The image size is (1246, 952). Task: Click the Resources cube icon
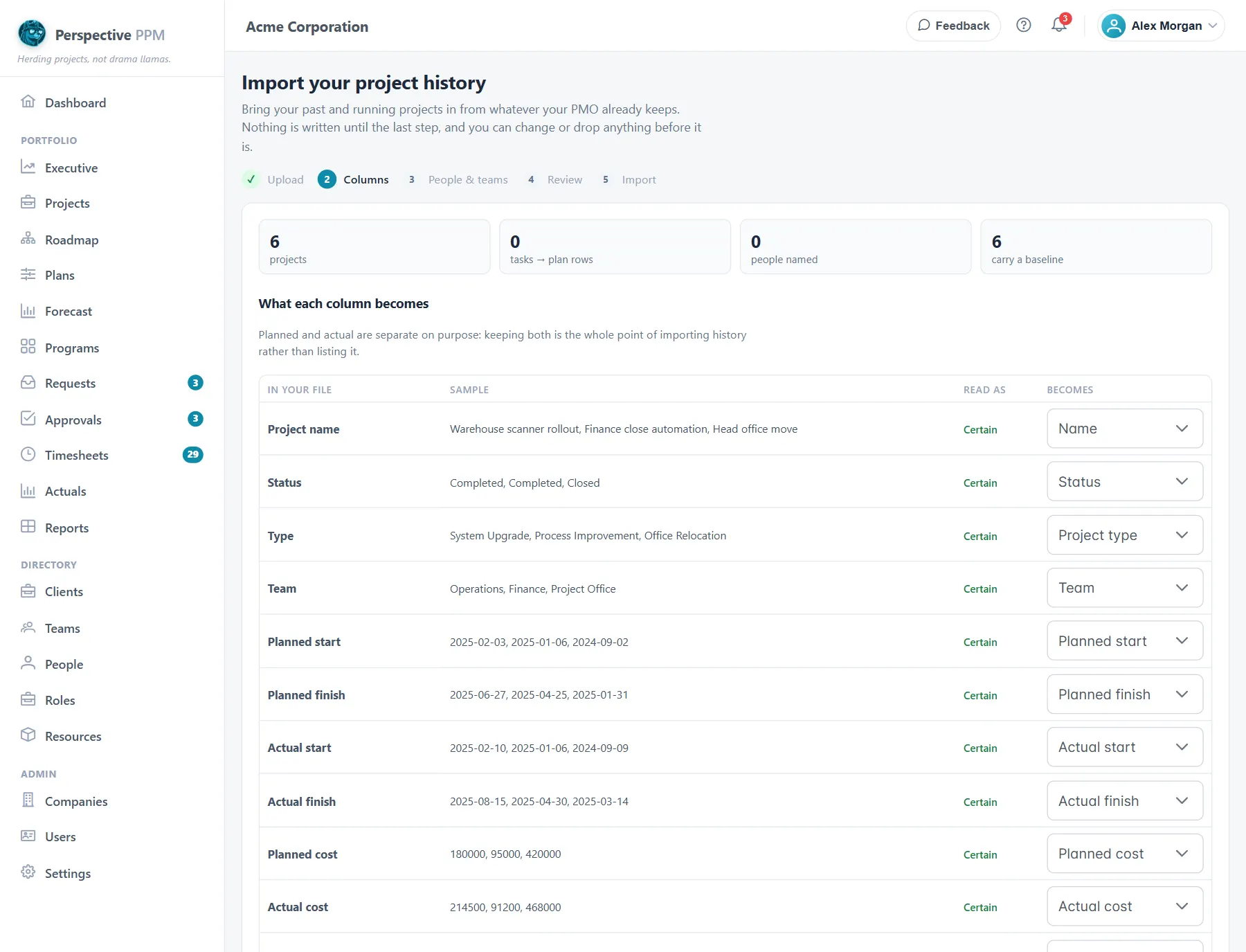tap(28, 735)
